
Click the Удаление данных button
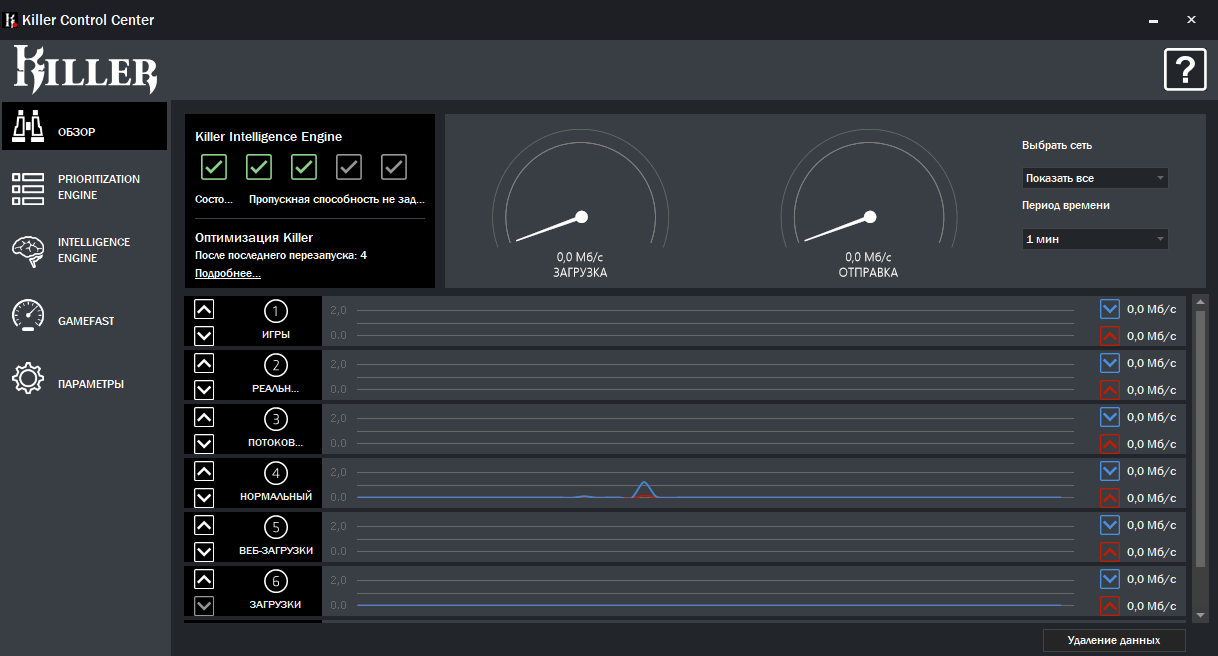pos(1113,640)
